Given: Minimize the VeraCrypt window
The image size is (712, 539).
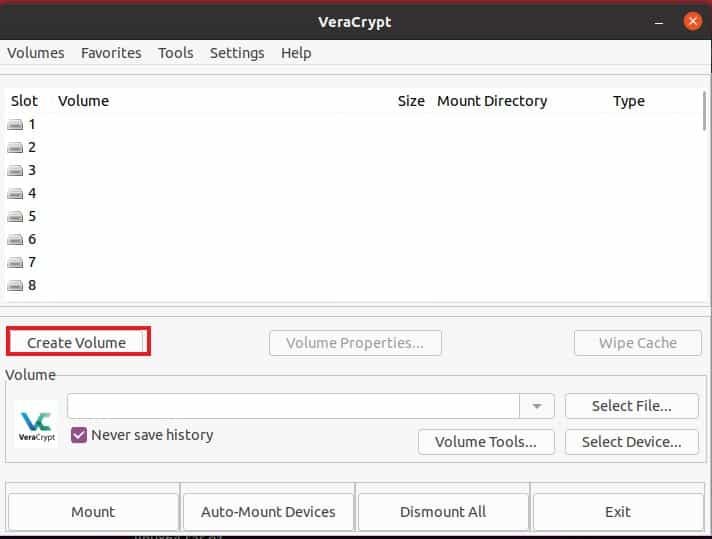Looking at the screenshot, I should [x=659, y=22].
